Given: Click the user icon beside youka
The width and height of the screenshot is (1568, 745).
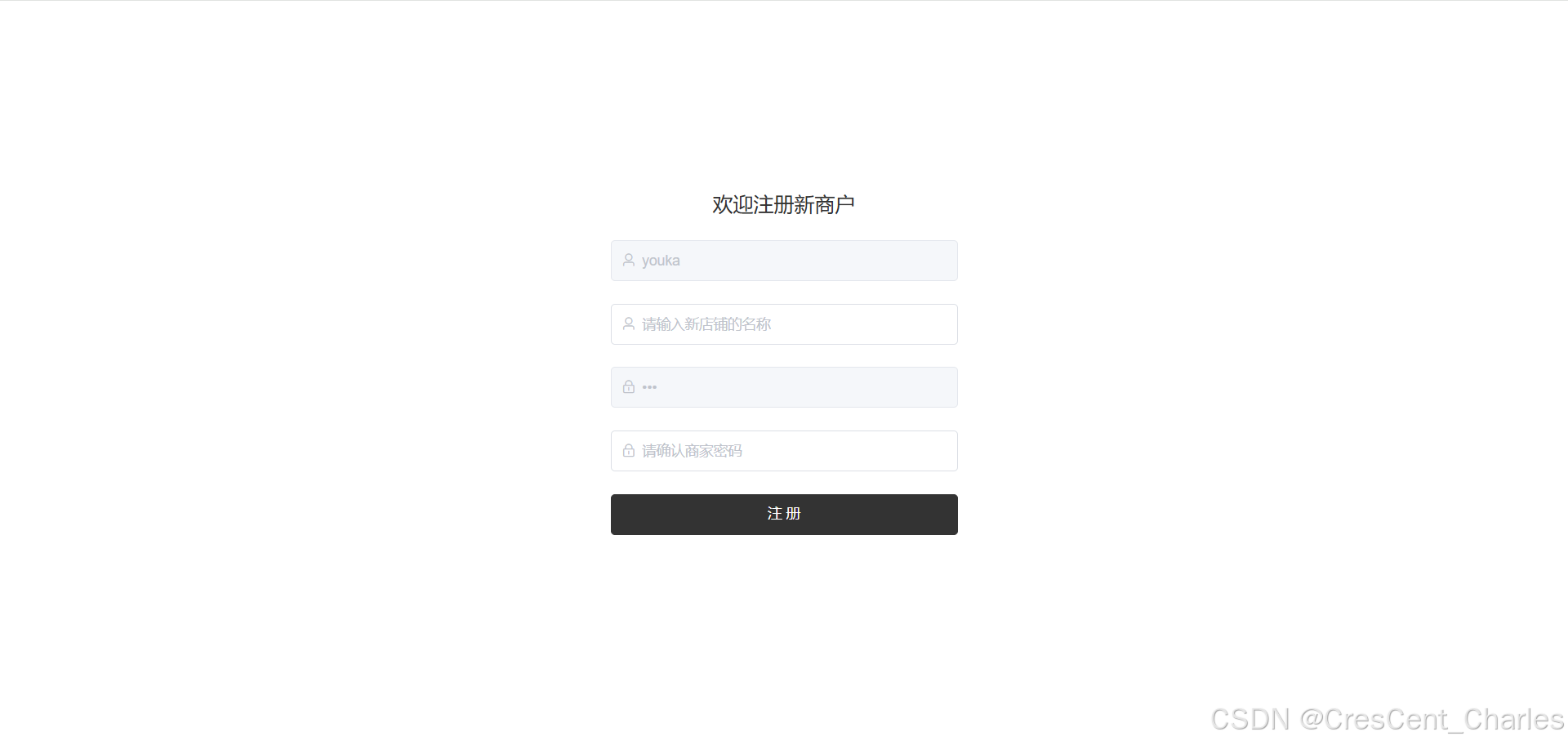Looking at the screenshot, I should coord(629,260).
